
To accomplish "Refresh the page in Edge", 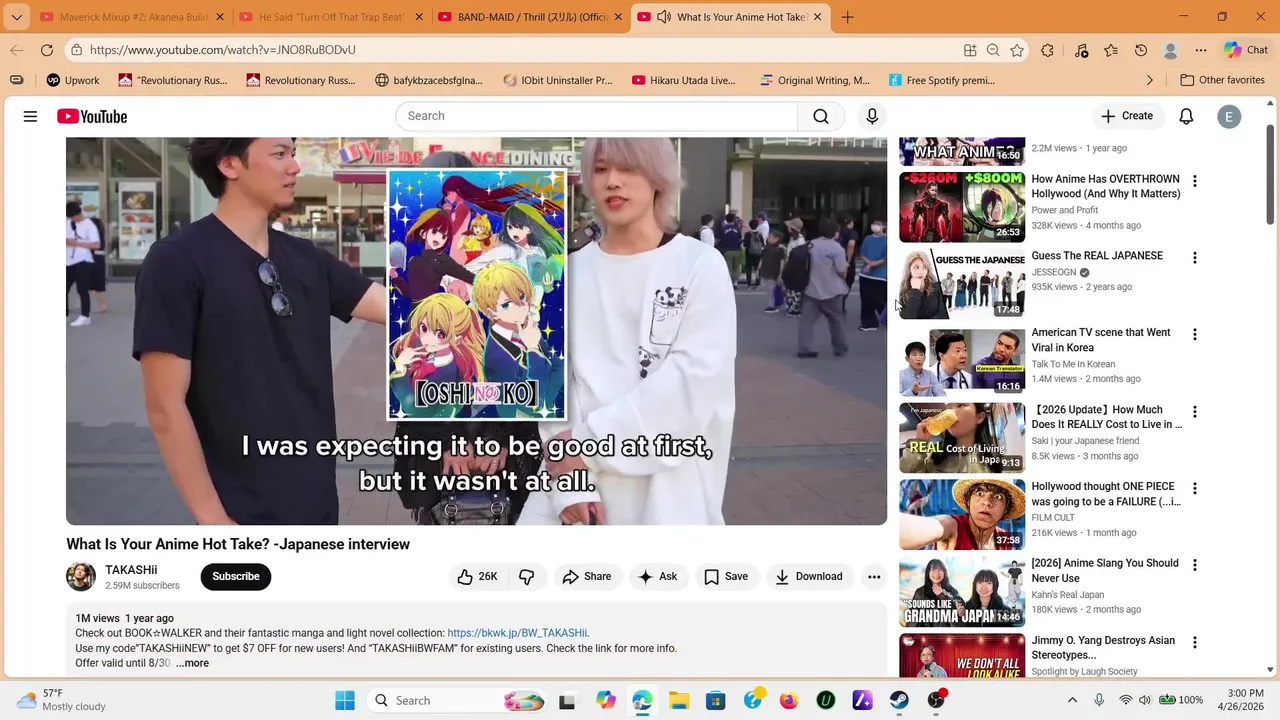I will point(47,50).
